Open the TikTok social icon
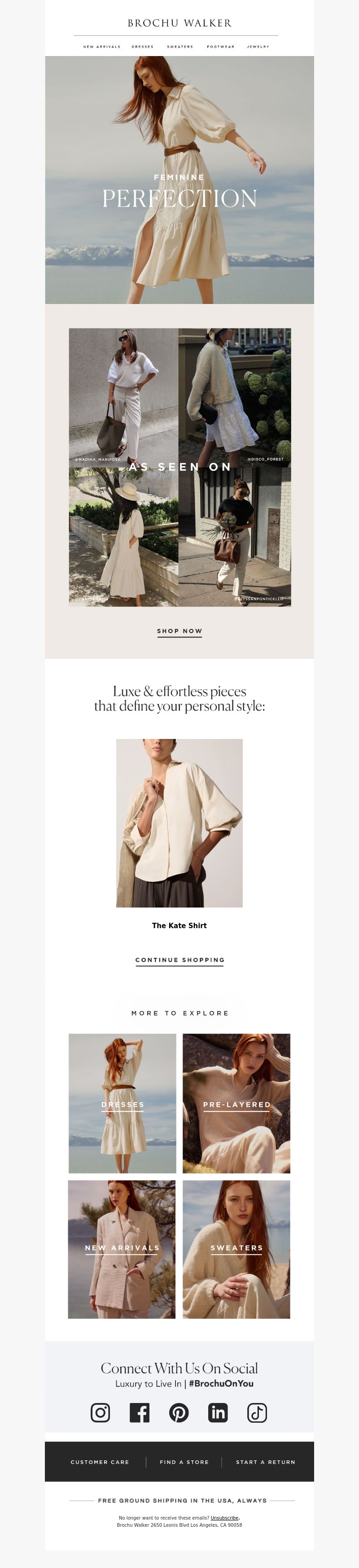Image resolution: width=359 pixels, height=1568 pixels. point(257,1412)
